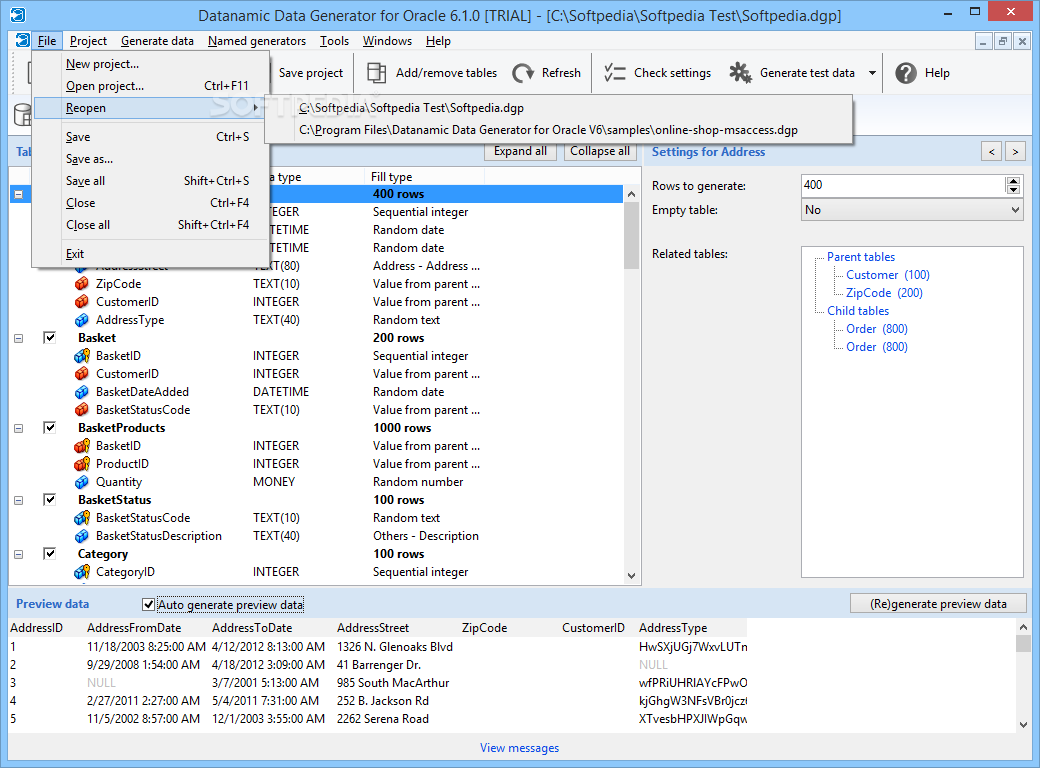This screenshot has width=1040, height=768.
Task: Click the Quantity column icon
Action: [x=82, y=482]
